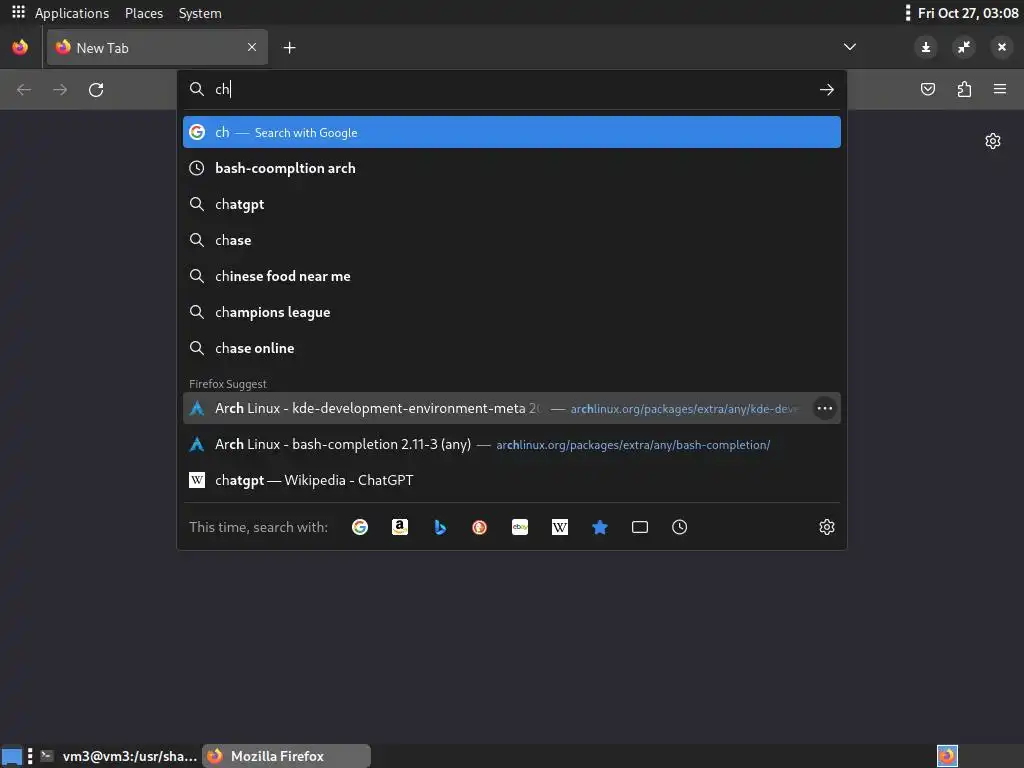Expand the list all tabs chevron

click(x=850, y=47)
